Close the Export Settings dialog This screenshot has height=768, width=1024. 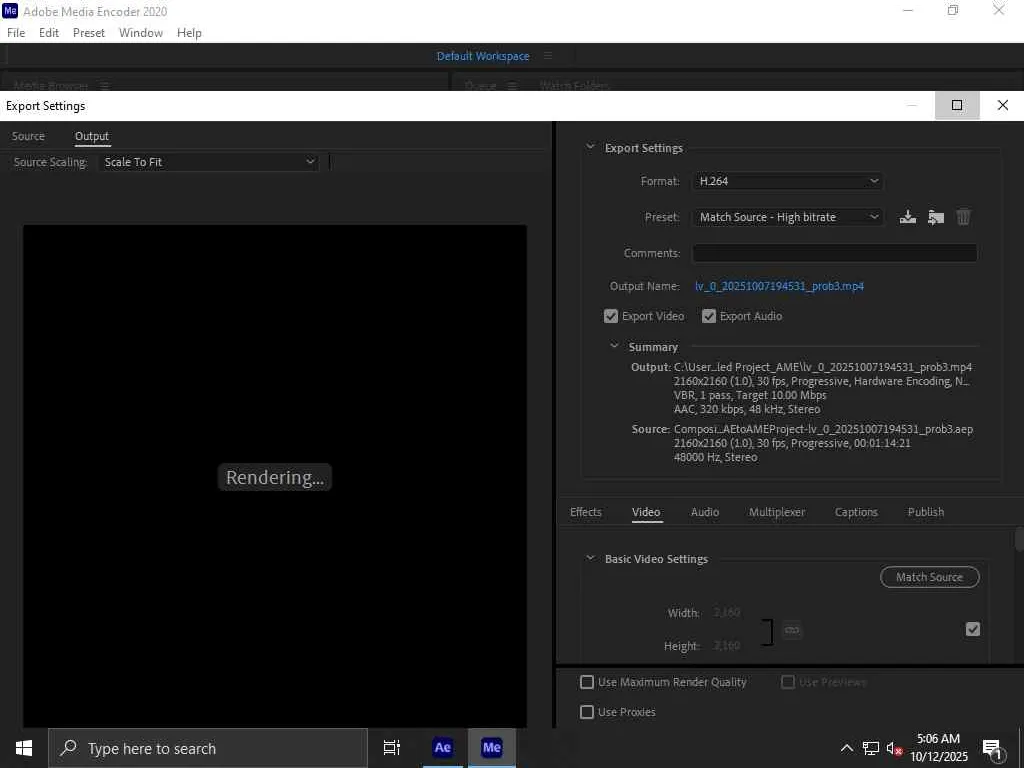pyautogui.click(x=1002, y=105)
